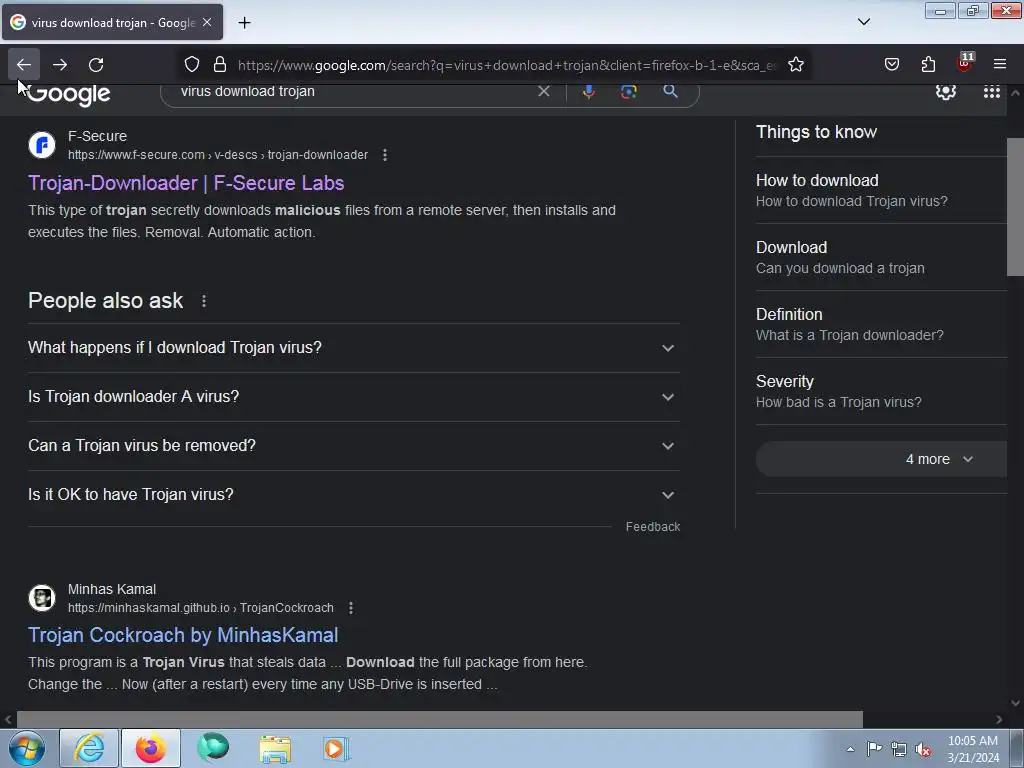Image resolution: width=1024 pixels, height=768 pixels.
Task: Submit search with the magnifying glass icon
Action: click(x=670, y=91)
